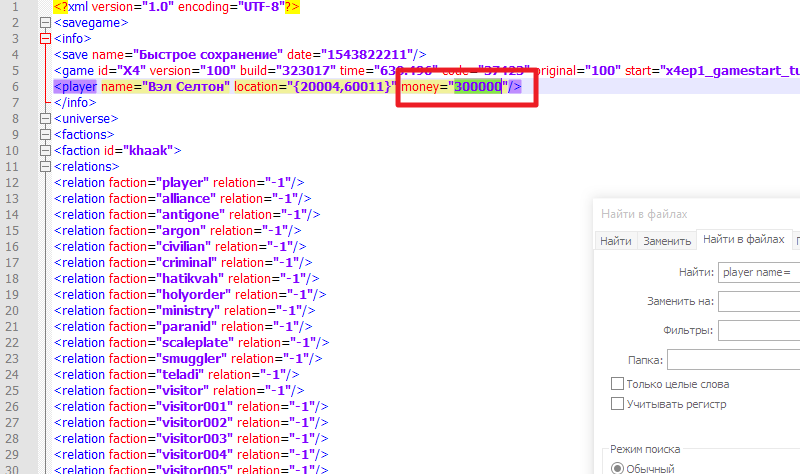This screenshot has height=474, width=800.
Task: Collapse the universe fold marker on line 8
Action: [45, 119]
